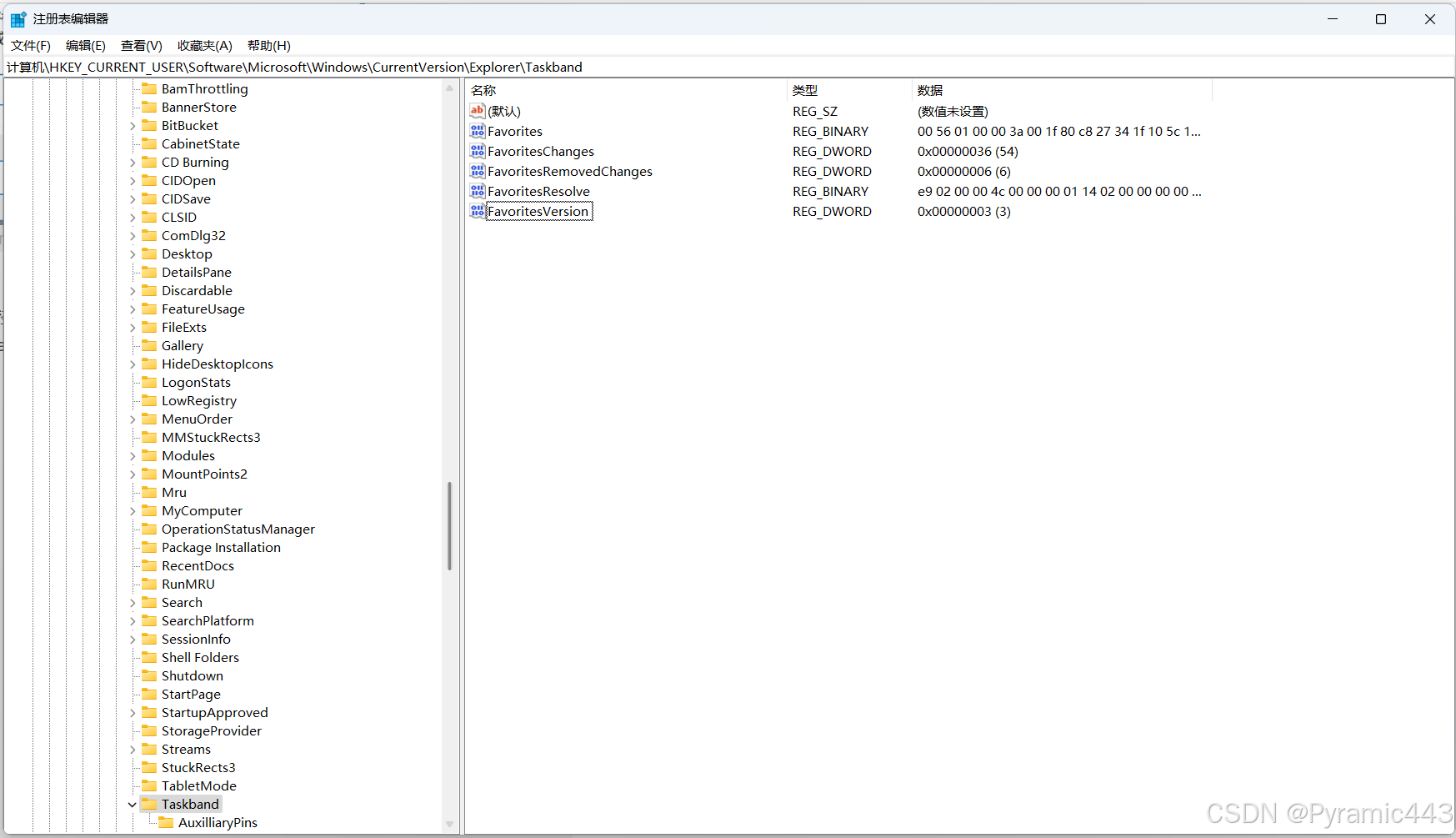Expand the SearchPlatform key
1456x838 pixels.
(x=133, y=621)
